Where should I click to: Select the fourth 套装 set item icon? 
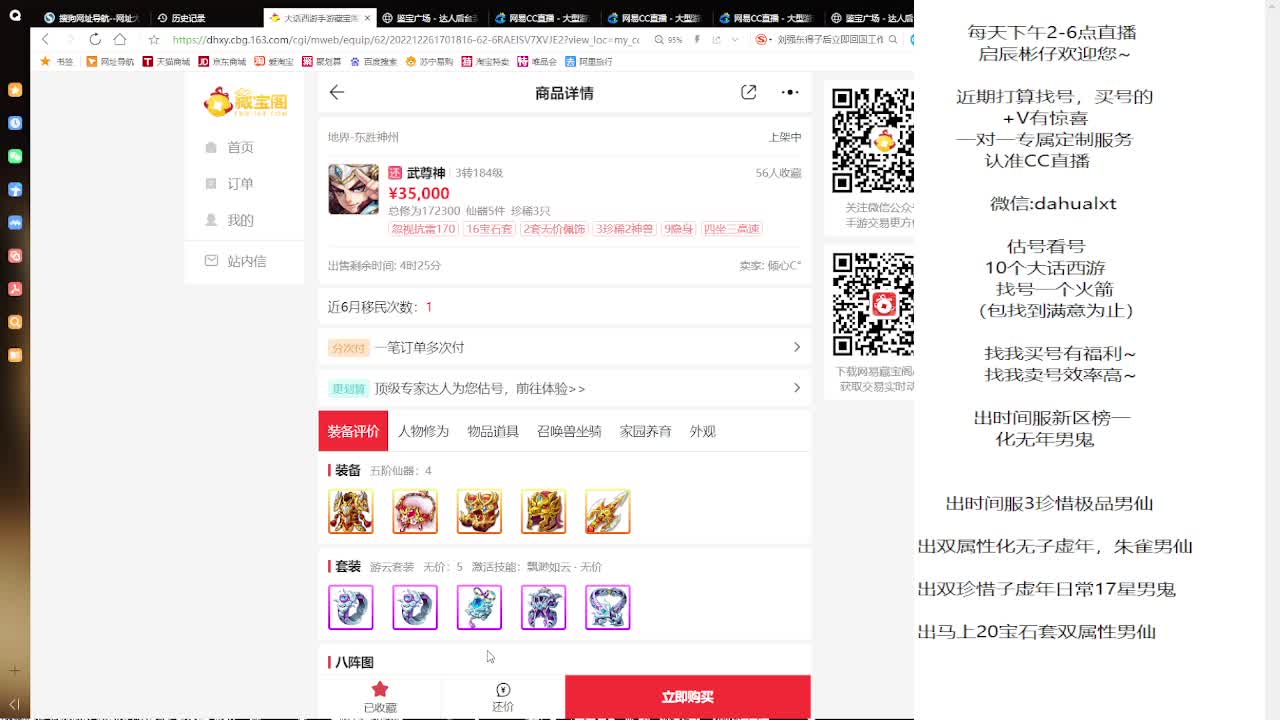click(543, 607)
